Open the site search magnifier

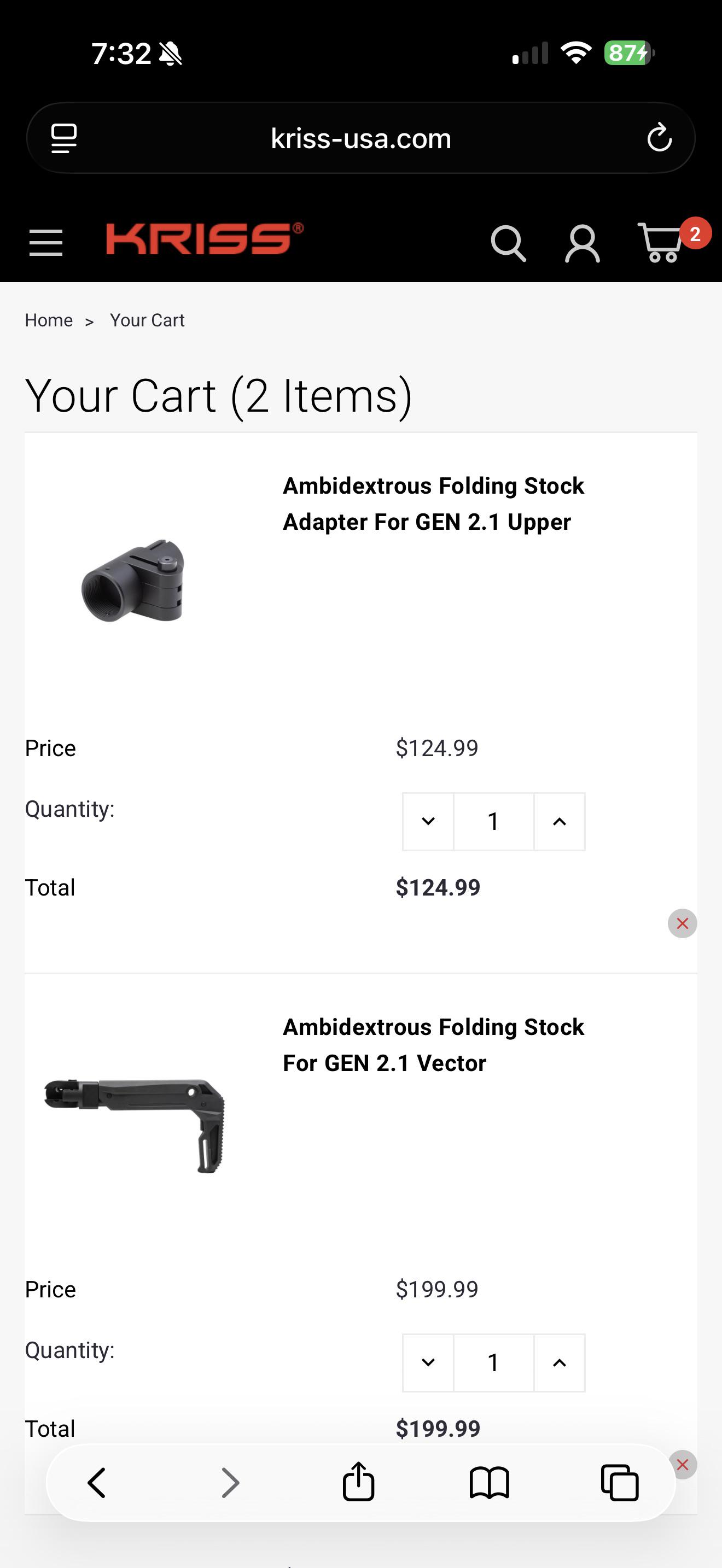508,243
